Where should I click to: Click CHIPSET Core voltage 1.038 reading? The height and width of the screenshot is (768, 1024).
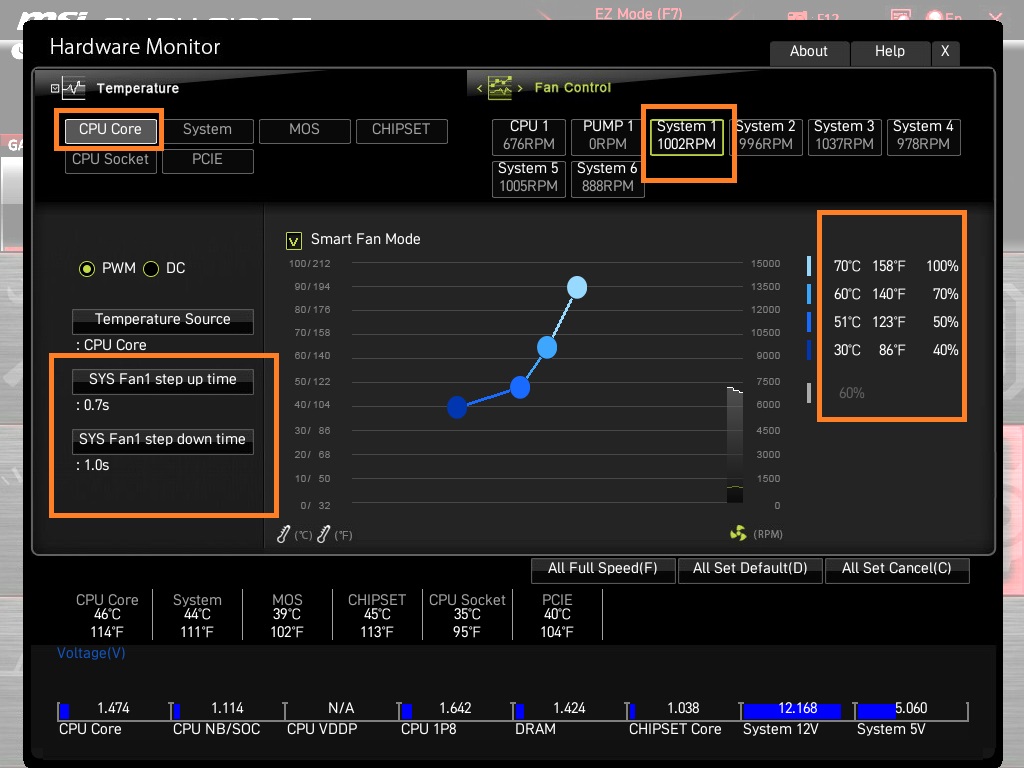(x=683, y=709)
